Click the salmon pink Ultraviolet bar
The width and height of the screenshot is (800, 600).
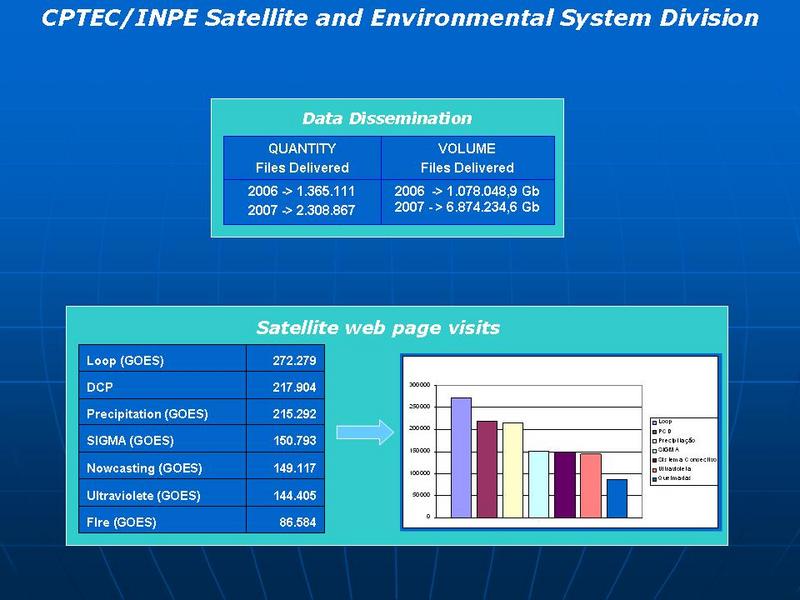[591, 486]
